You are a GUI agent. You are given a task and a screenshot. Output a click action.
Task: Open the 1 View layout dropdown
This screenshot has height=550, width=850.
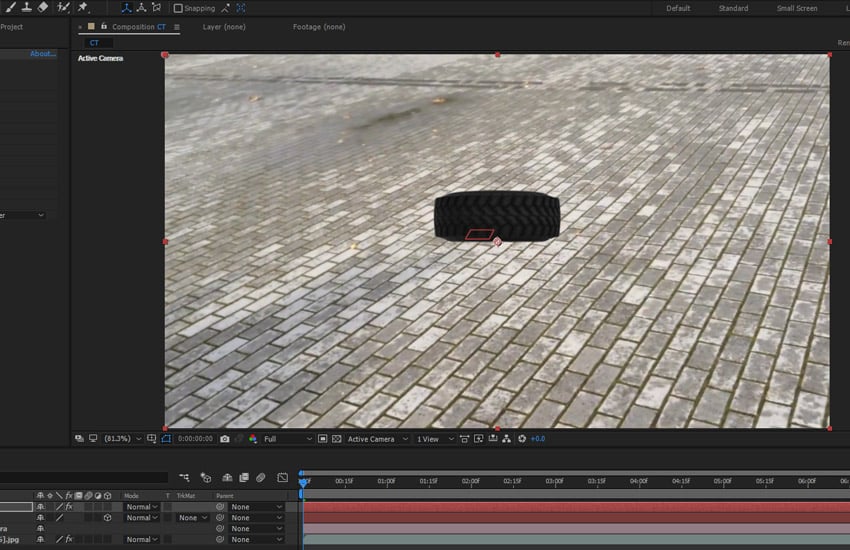[x=436, y=439]
